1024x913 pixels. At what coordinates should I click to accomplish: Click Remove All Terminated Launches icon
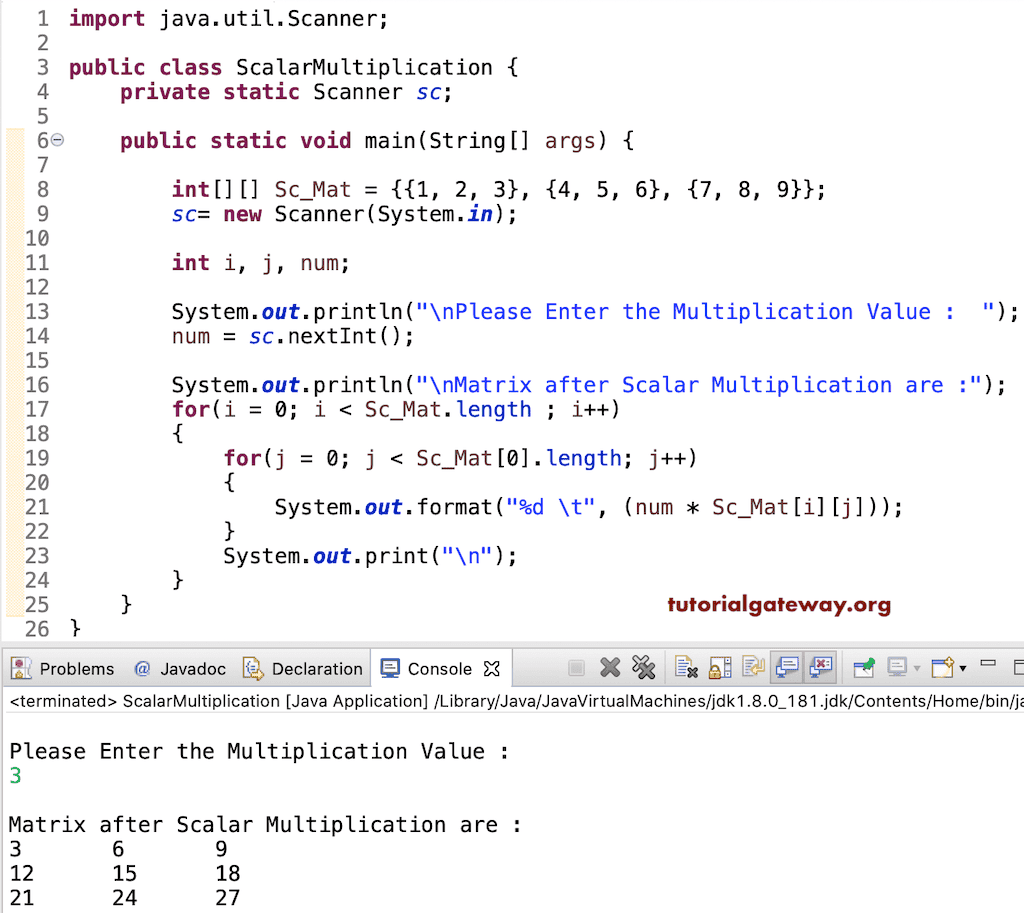646,668
